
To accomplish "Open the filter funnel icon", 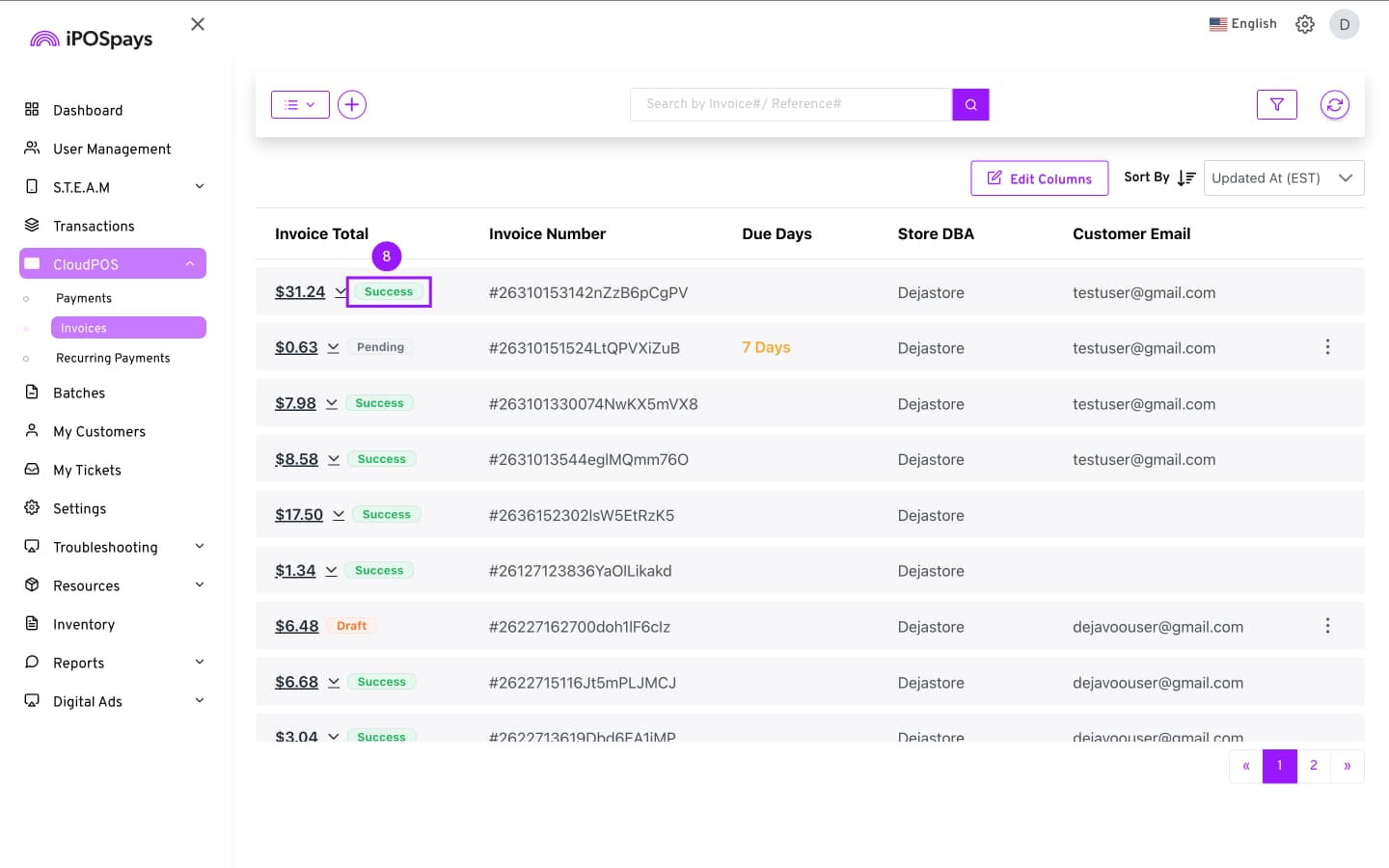I will (1276, 104).
